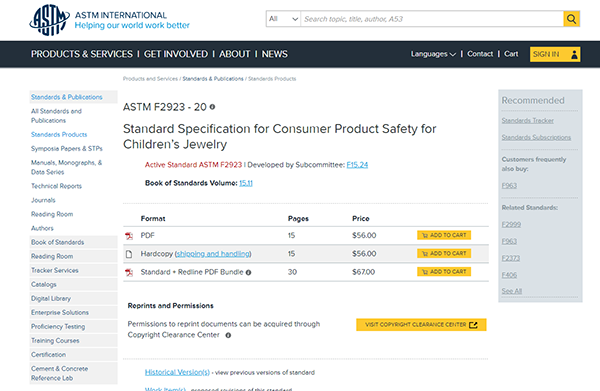Click the info icon next to Redline PDF Bundle

tap(248, 272)
